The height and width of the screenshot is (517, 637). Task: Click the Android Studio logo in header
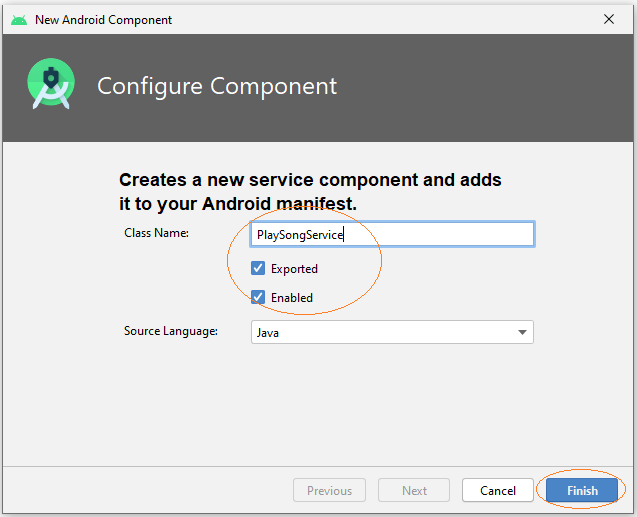coord(51,84)
